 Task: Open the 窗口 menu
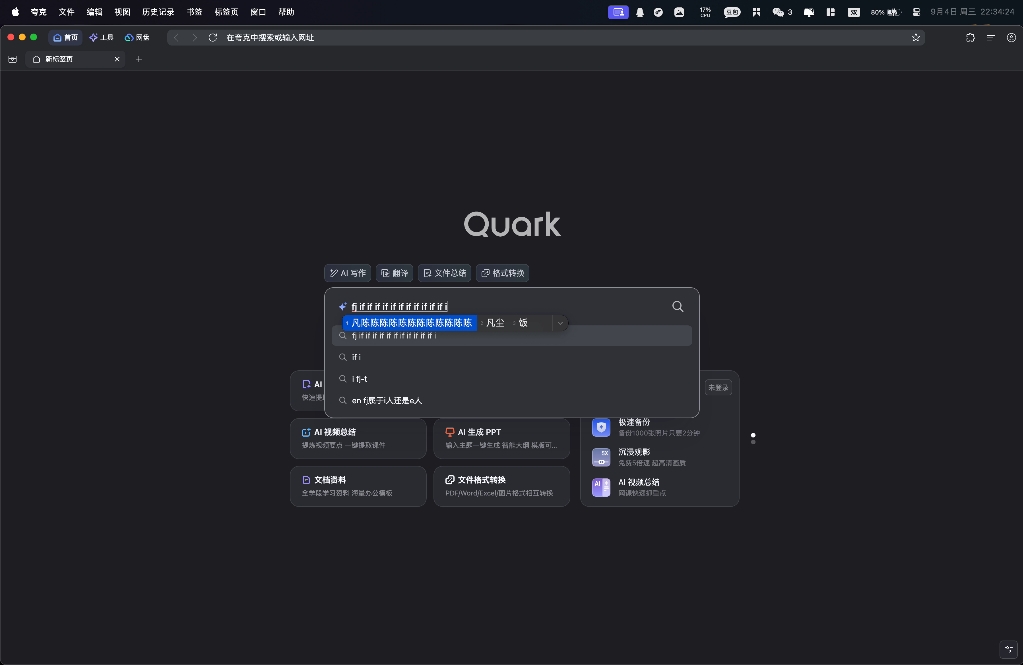point(258,12)
